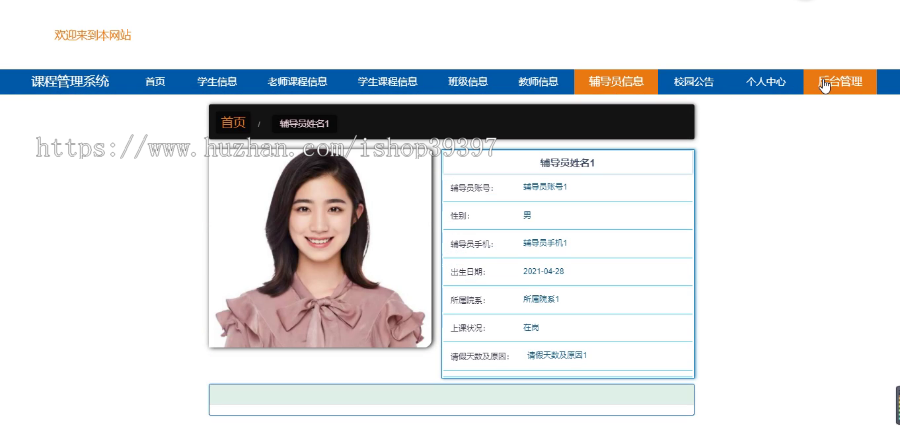This screenshot has height=432, width=900.
Task: Go to 老师课程信息 page
Action: (297, 81)
